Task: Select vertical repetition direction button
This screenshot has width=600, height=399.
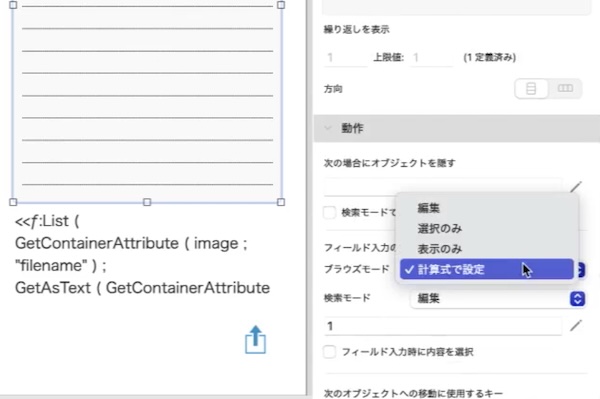Action: pyautogui.click(x=531, y=89)
